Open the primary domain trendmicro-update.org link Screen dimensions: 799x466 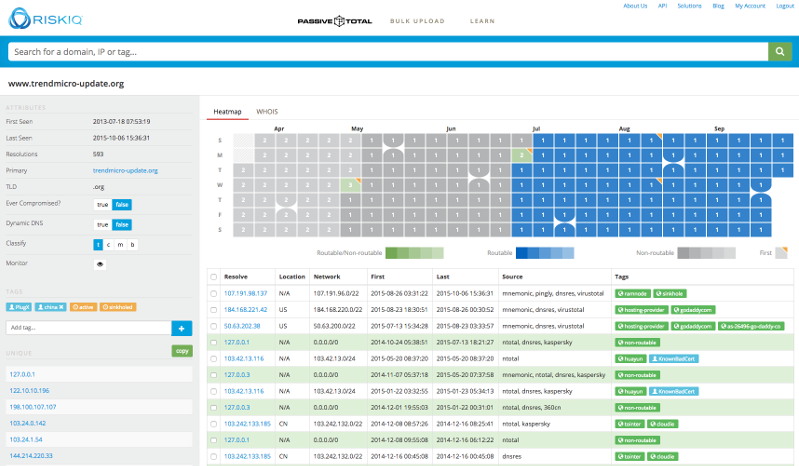point(125,170)
